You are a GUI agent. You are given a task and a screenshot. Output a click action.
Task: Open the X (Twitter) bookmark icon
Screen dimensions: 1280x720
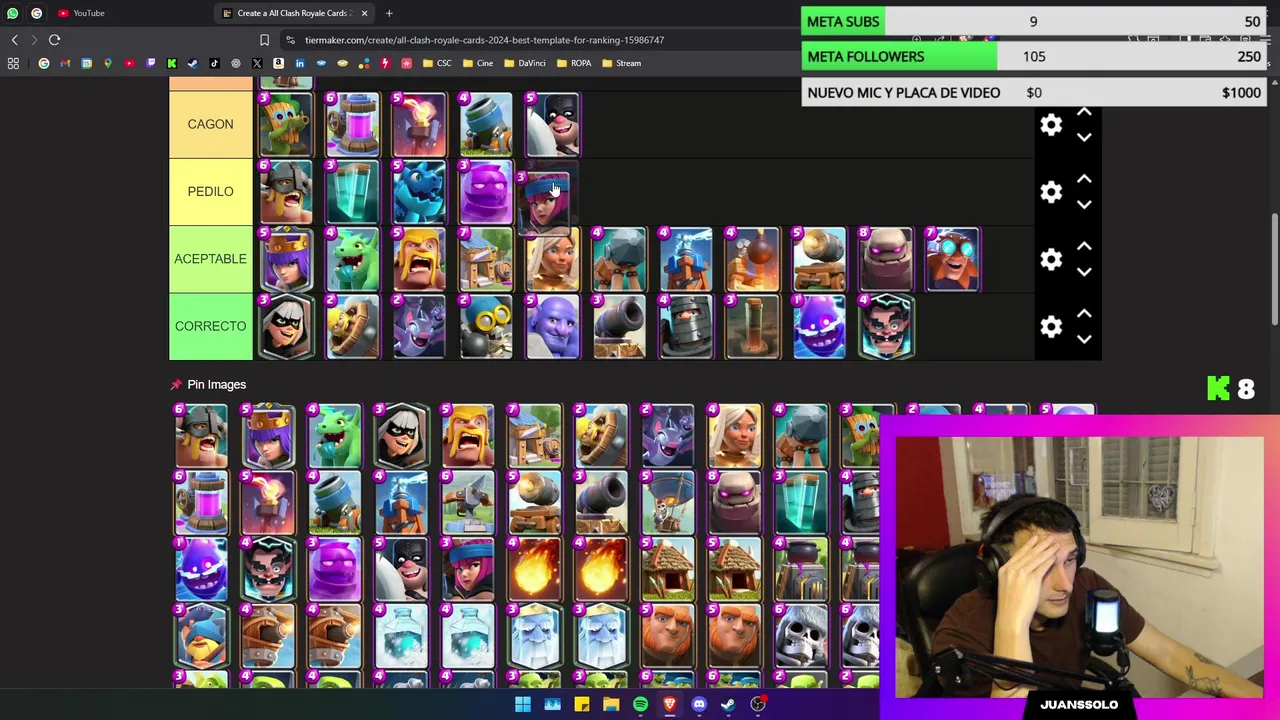coord(257,63)
